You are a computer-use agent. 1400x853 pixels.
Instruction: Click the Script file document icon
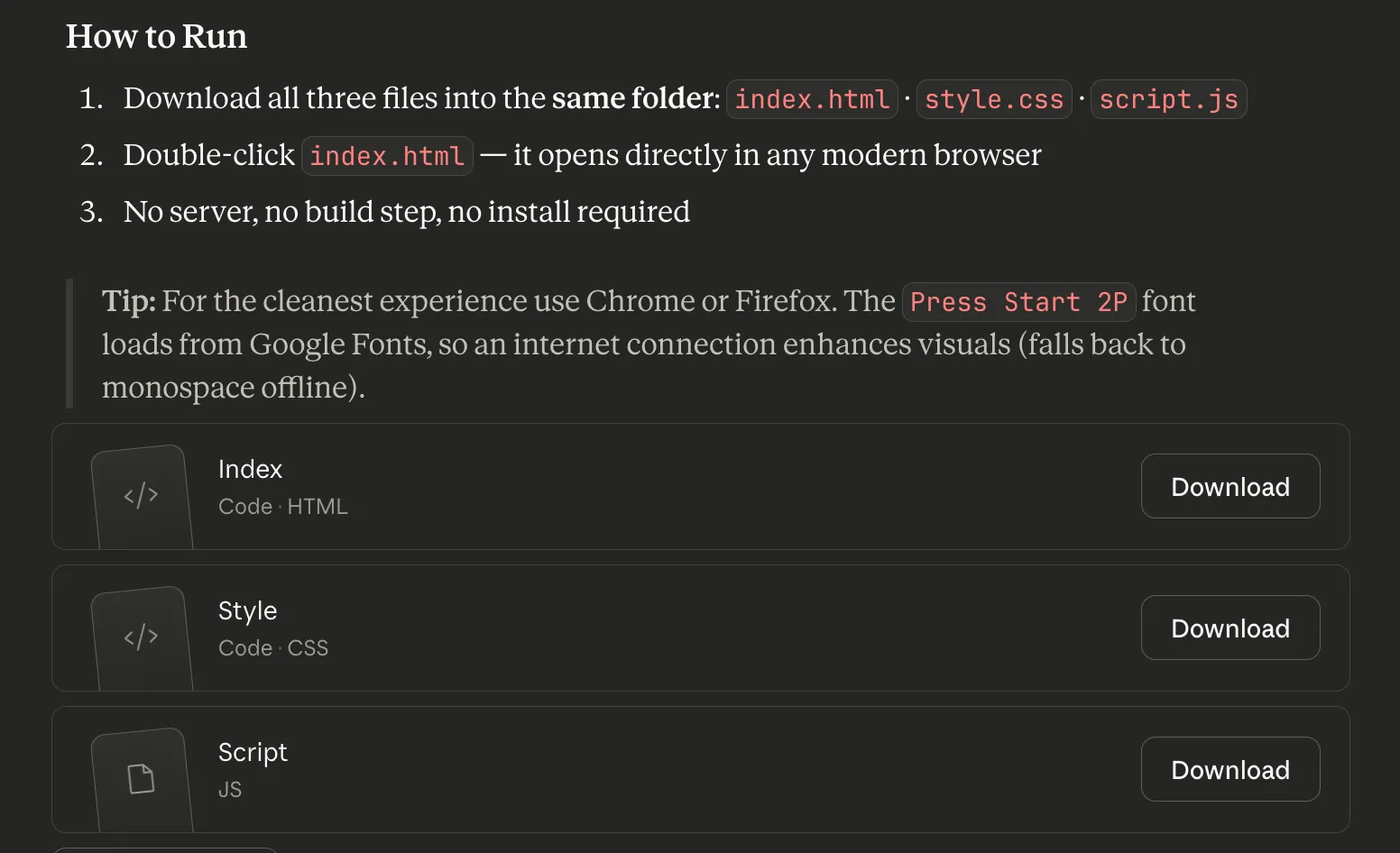pyautogui.click(x=142, y=778)
